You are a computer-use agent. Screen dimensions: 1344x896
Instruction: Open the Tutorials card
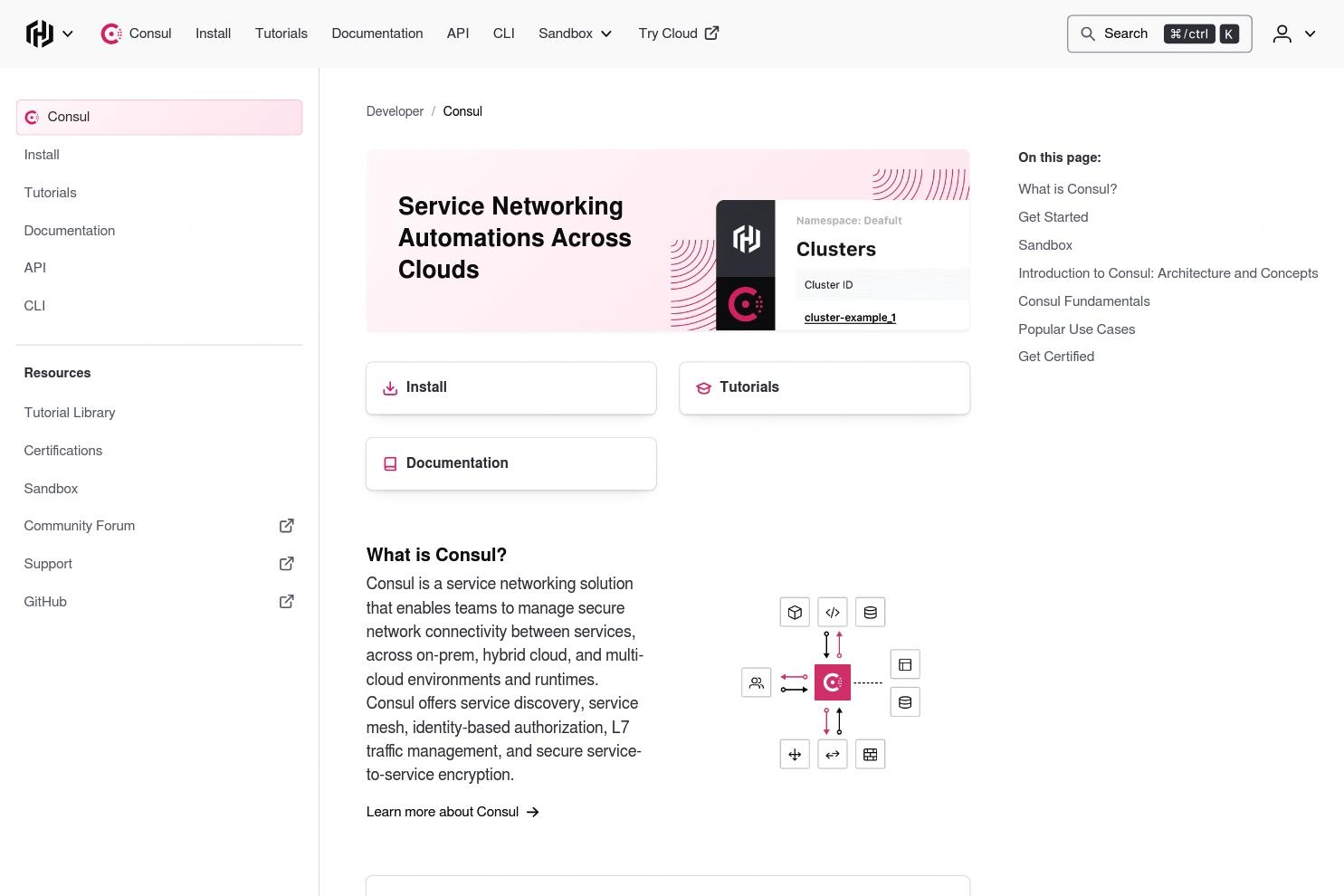coord(825,388)
